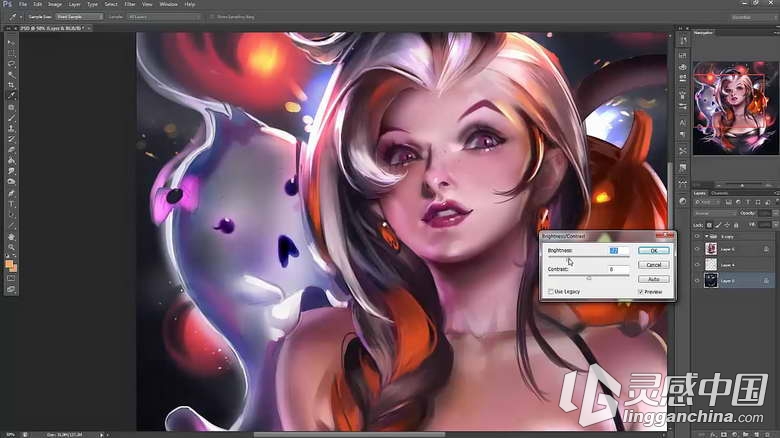
Task: Open the Window menu
Action: click(x=168, y=4)
